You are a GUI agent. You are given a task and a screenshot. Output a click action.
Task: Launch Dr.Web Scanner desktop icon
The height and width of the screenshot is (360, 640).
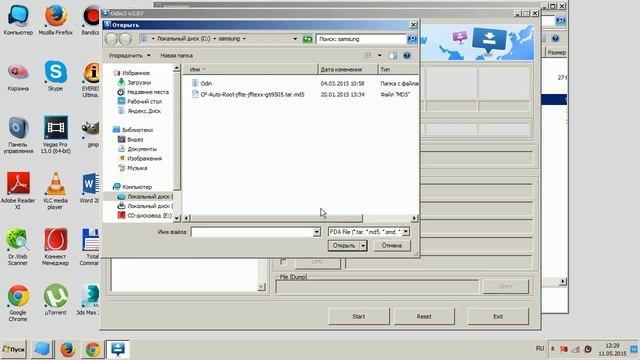tap(18, 247)
